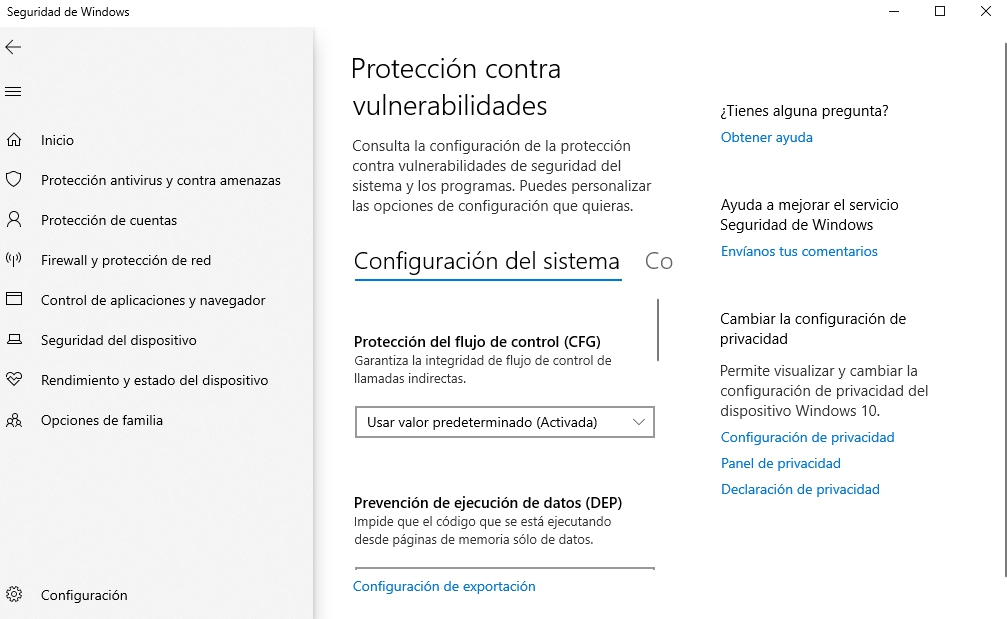Go to Inicio using the home icon
The width and height of the screenshot is (1007, 619).
coord(16,140)
